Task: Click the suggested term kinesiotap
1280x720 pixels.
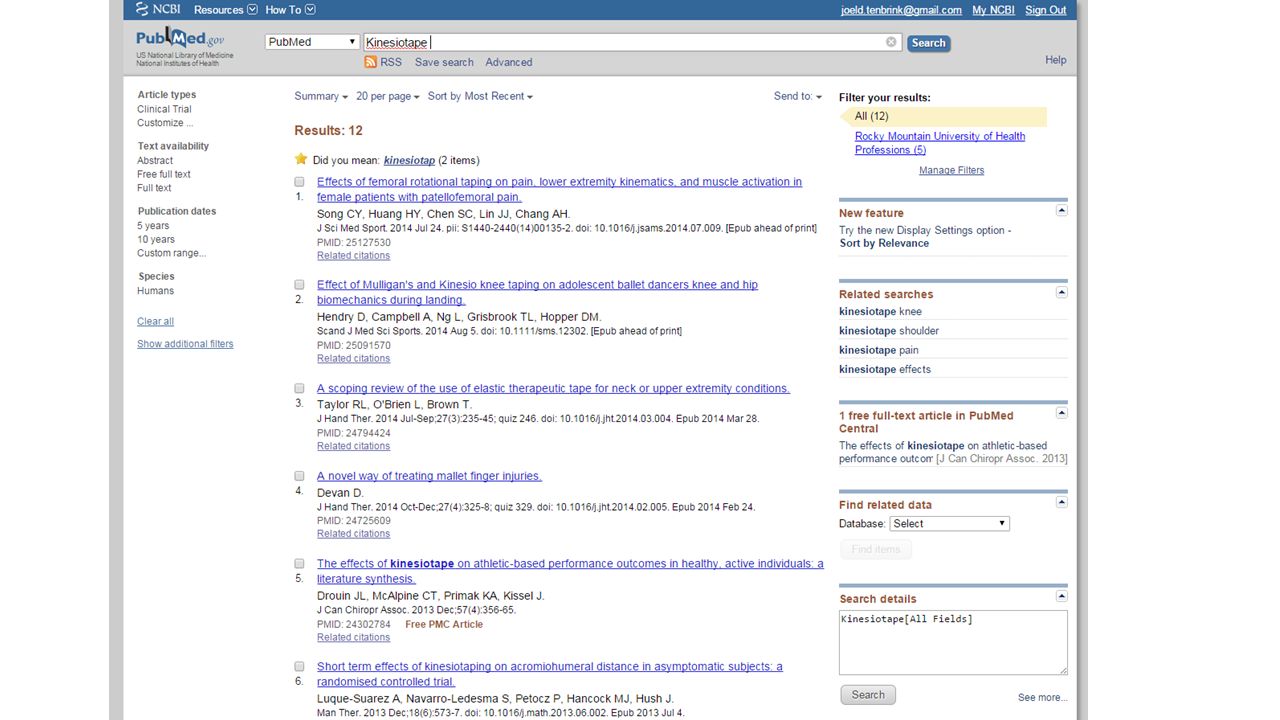Action: [409, 160]
